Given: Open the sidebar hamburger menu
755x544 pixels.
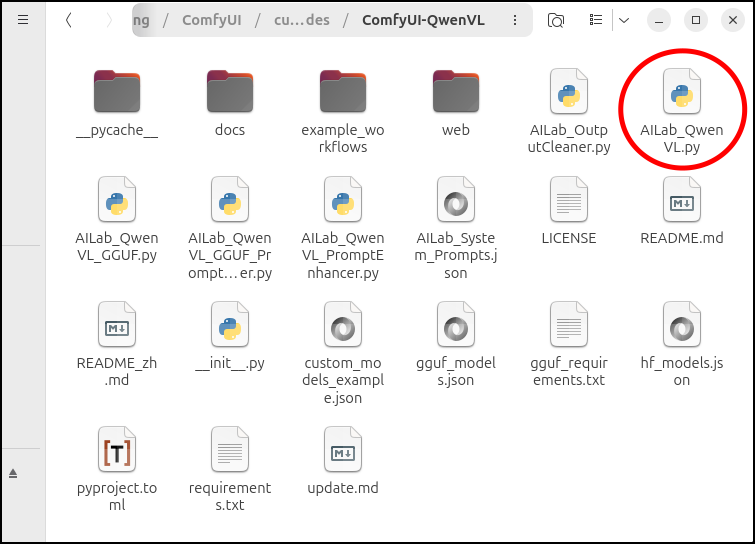Looking at the screenshot, I should (x=23, y=20).
